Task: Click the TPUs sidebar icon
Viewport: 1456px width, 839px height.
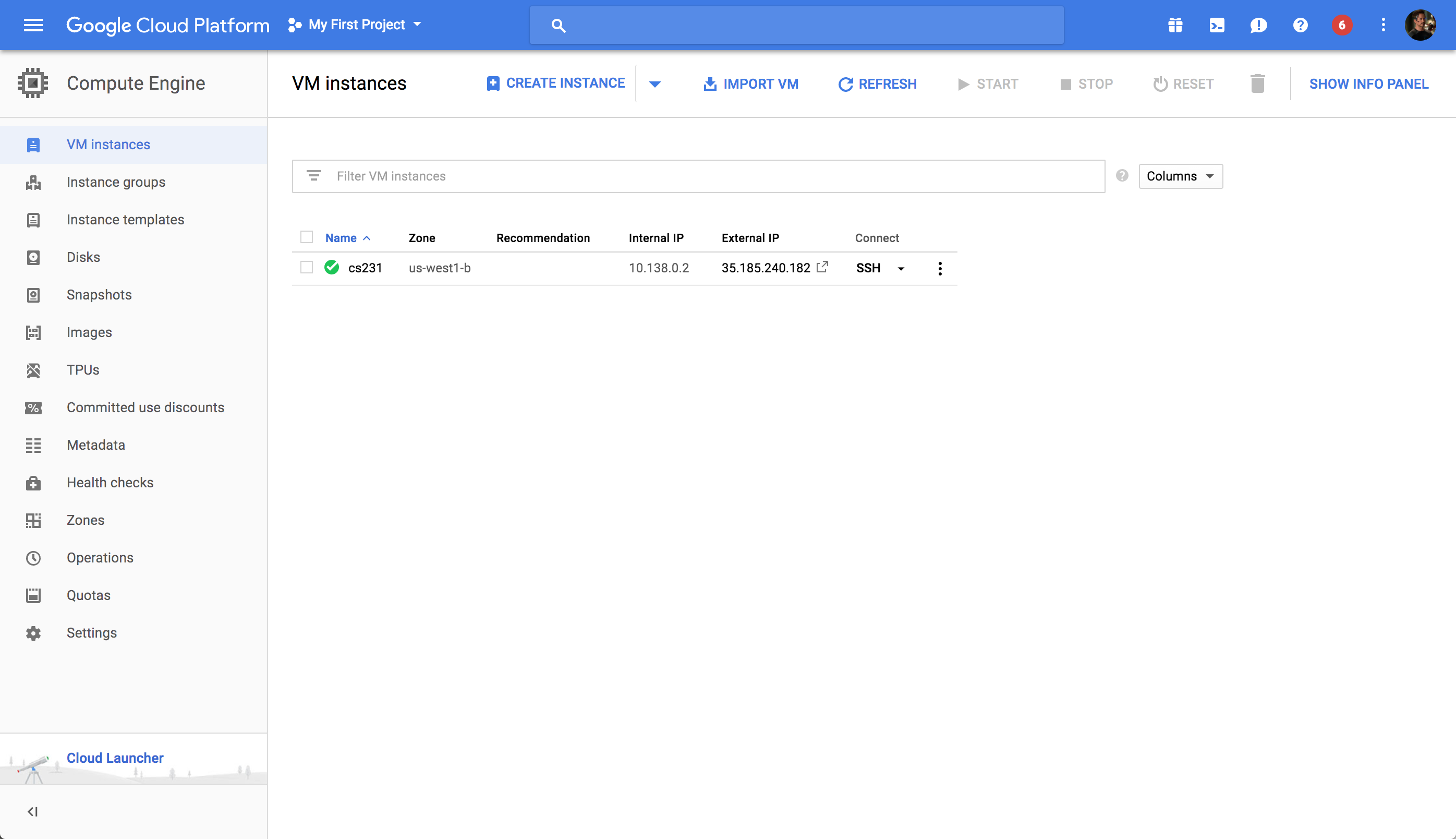Action: 33,370
